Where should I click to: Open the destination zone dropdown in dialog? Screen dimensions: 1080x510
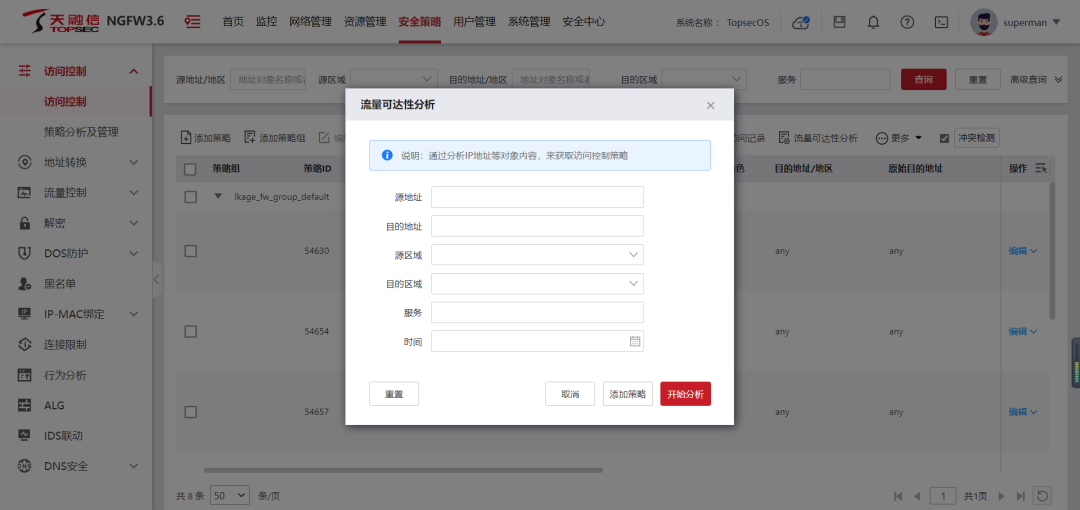pos(537,284)
